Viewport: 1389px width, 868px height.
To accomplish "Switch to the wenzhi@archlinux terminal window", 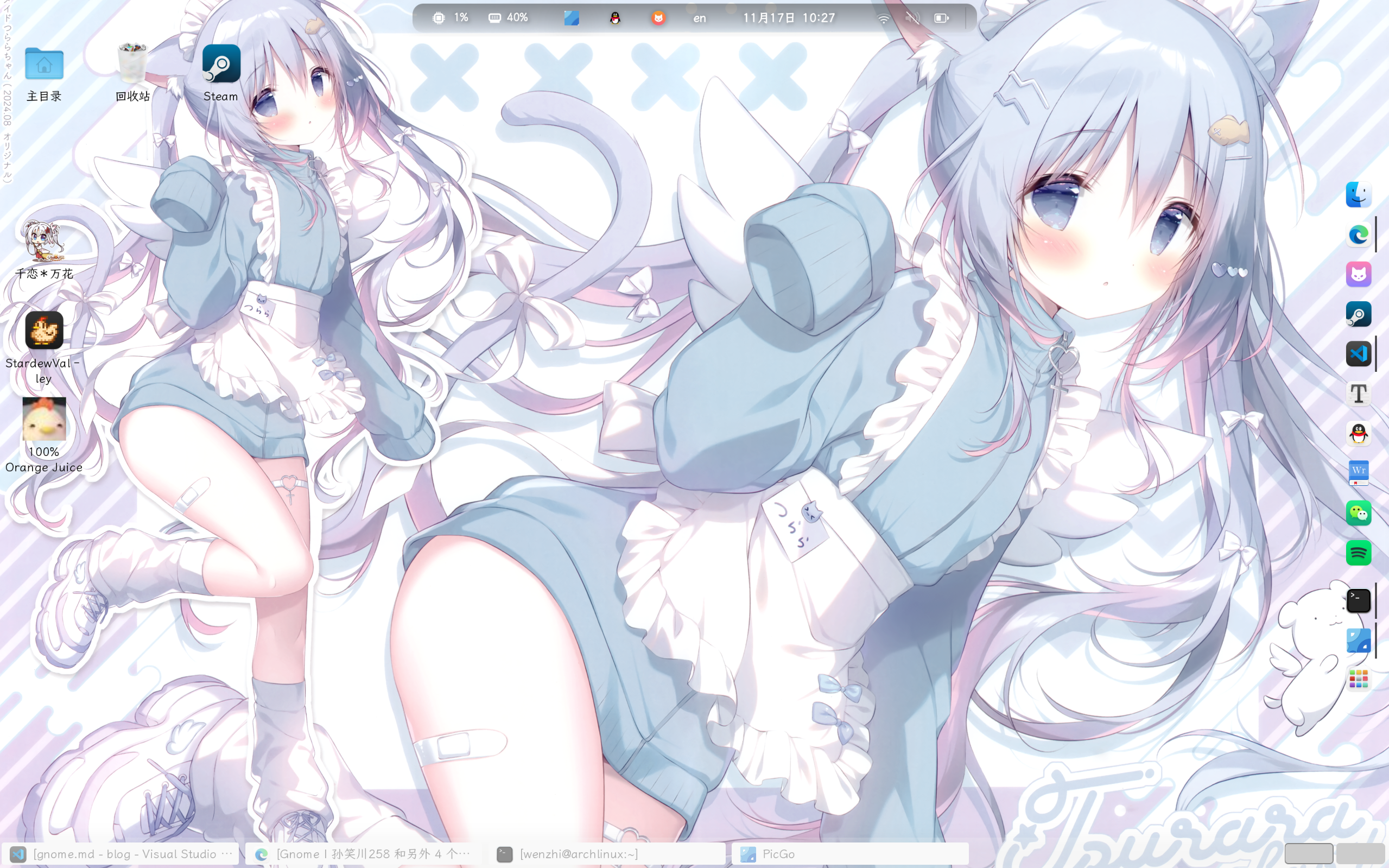I will pyautogui.click(x=608, y=854).
